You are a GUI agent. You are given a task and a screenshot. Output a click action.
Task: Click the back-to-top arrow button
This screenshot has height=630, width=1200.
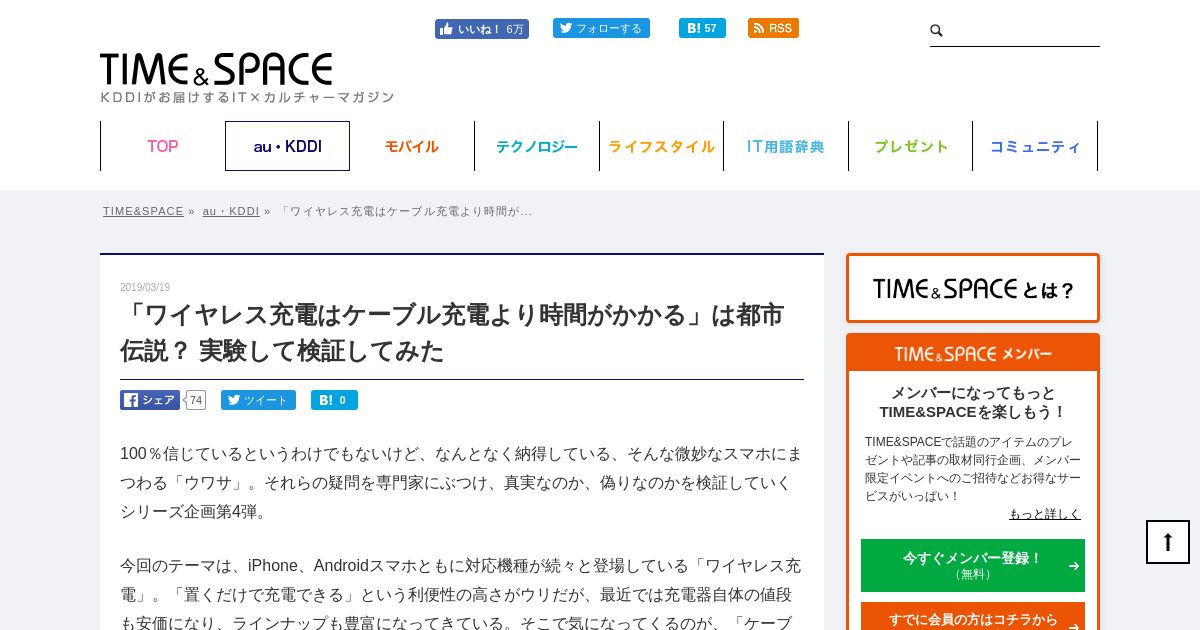(x=1168, y=542)
